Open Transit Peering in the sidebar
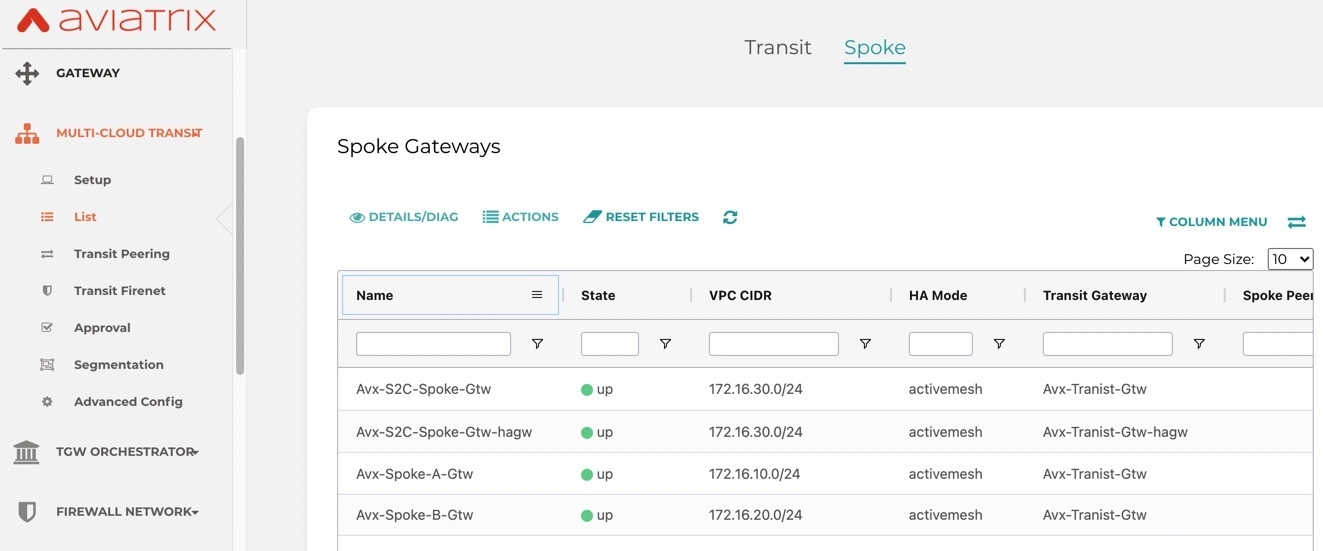Screen dimensions: 1323x551 [x=121, y=254]
